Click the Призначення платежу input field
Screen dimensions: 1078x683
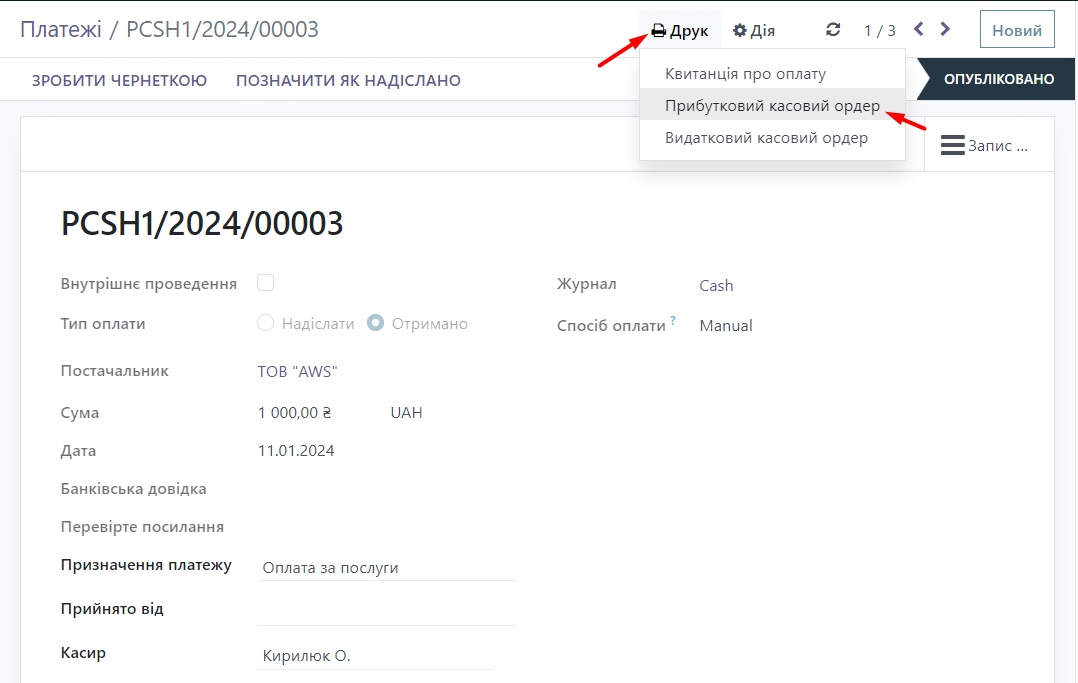[x=386, y=567]
